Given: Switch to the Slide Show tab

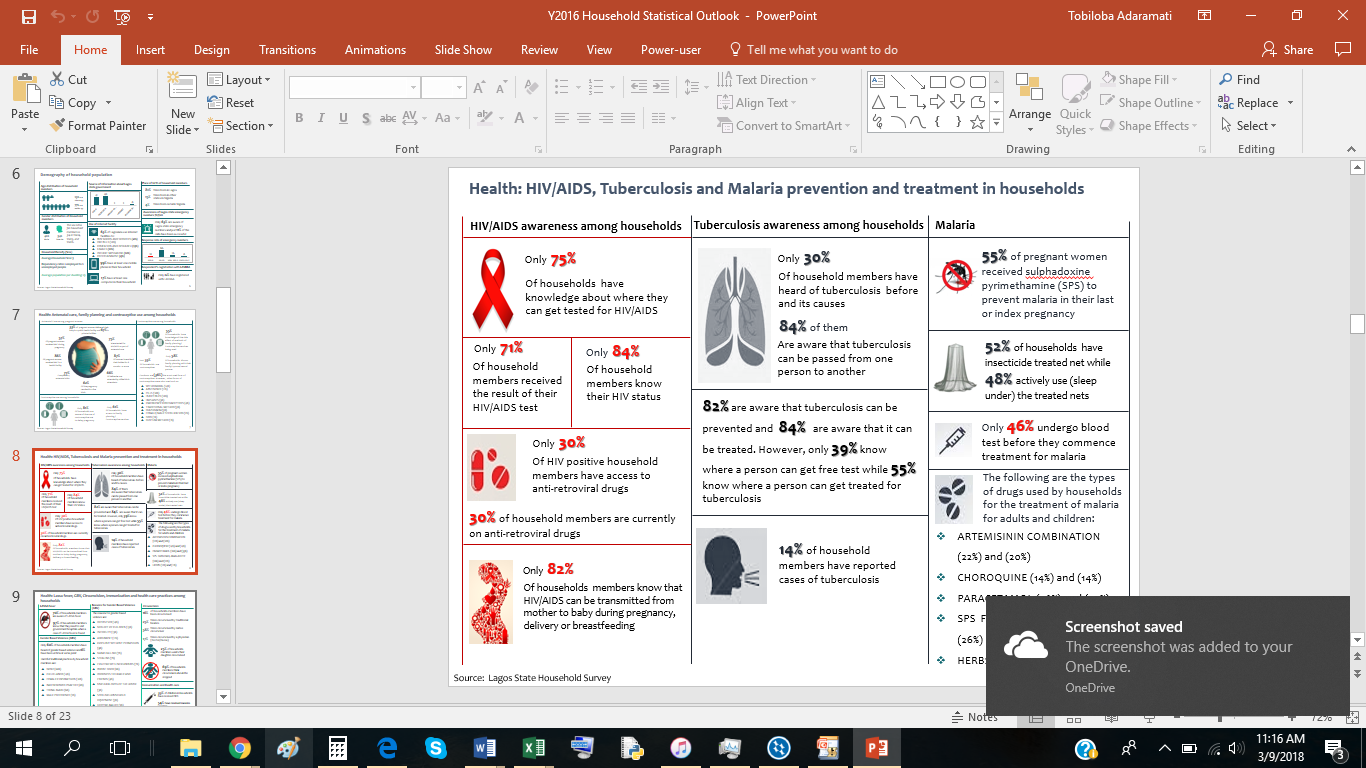Looking at the screenshot, I should click(463, 50).
